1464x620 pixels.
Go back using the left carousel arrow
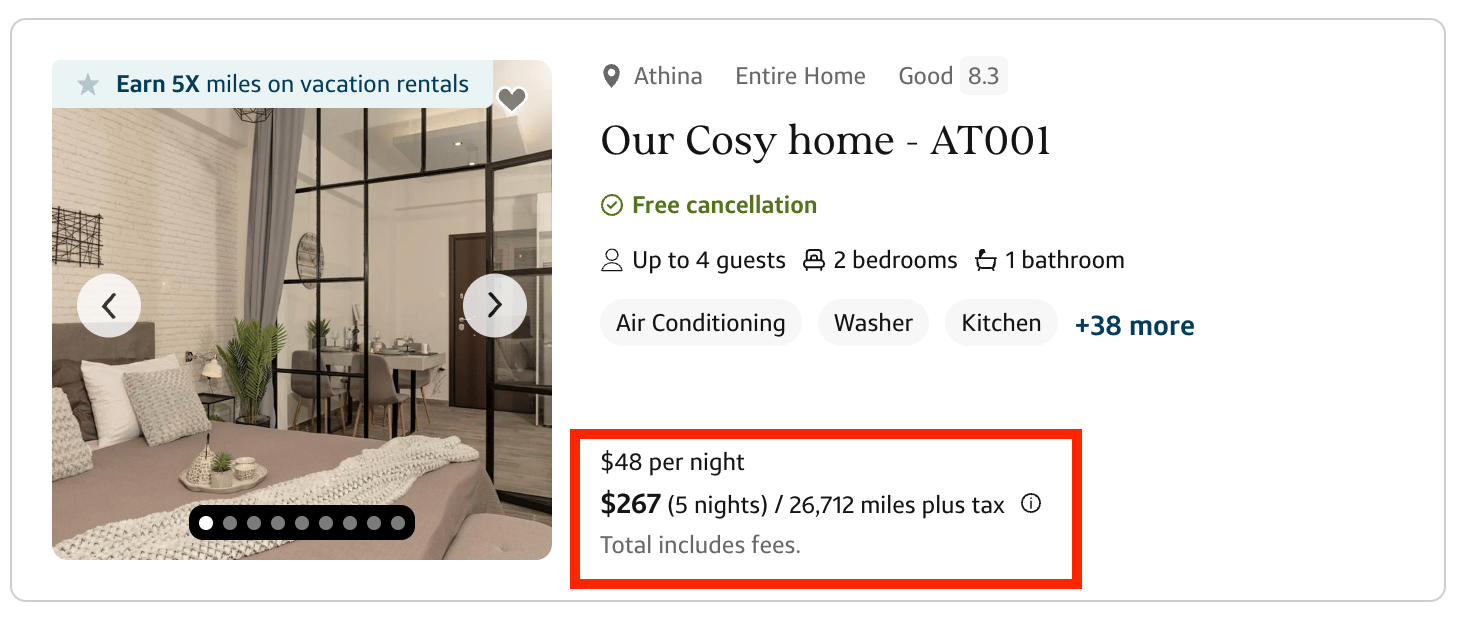109,305
